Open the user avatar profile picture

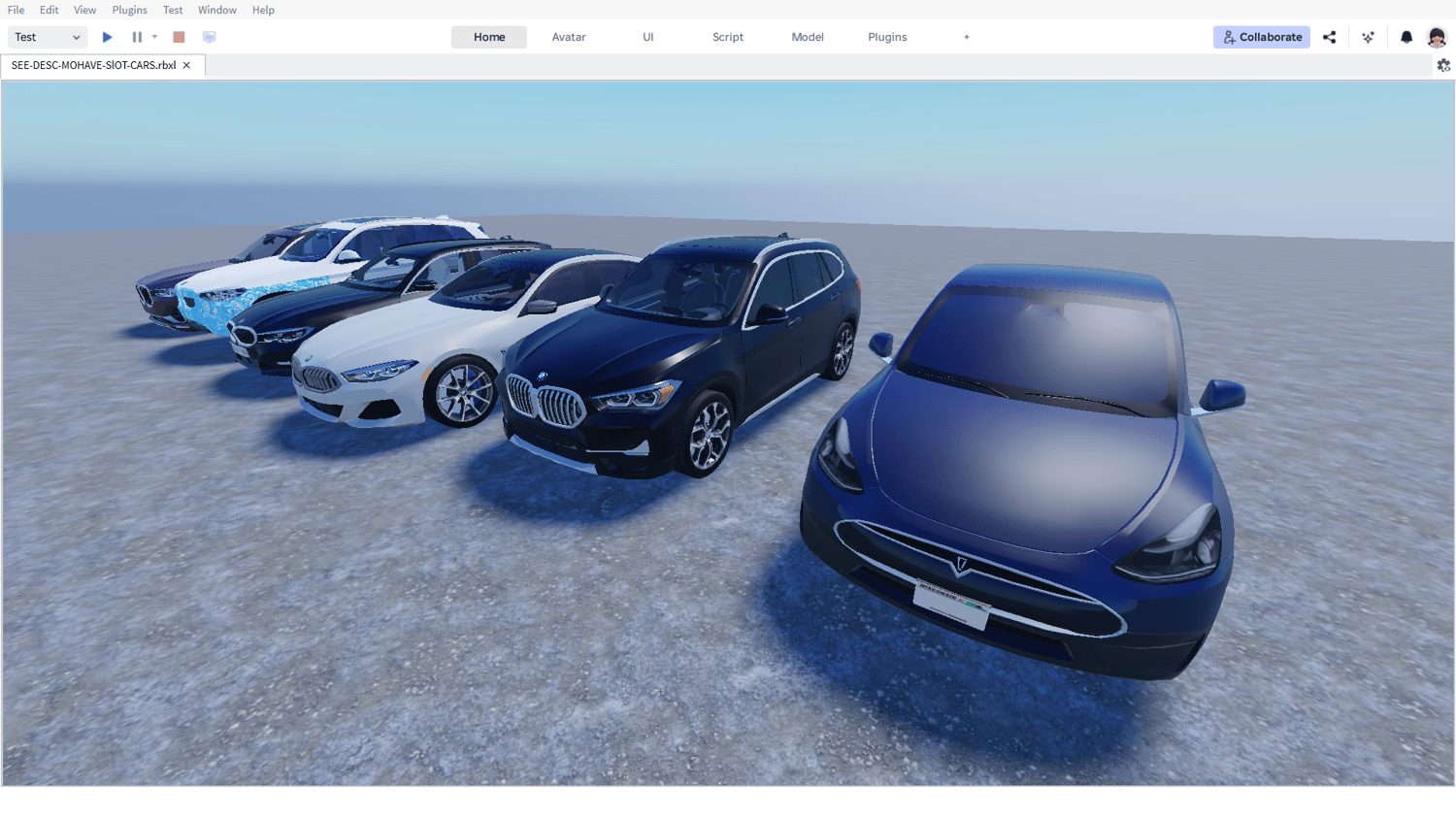point(1437,37)
